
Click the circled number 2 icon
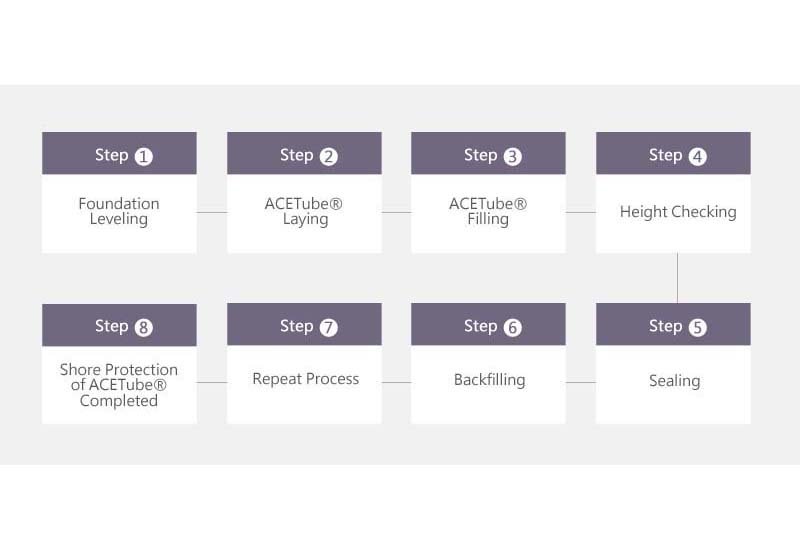tap(329, 156)
